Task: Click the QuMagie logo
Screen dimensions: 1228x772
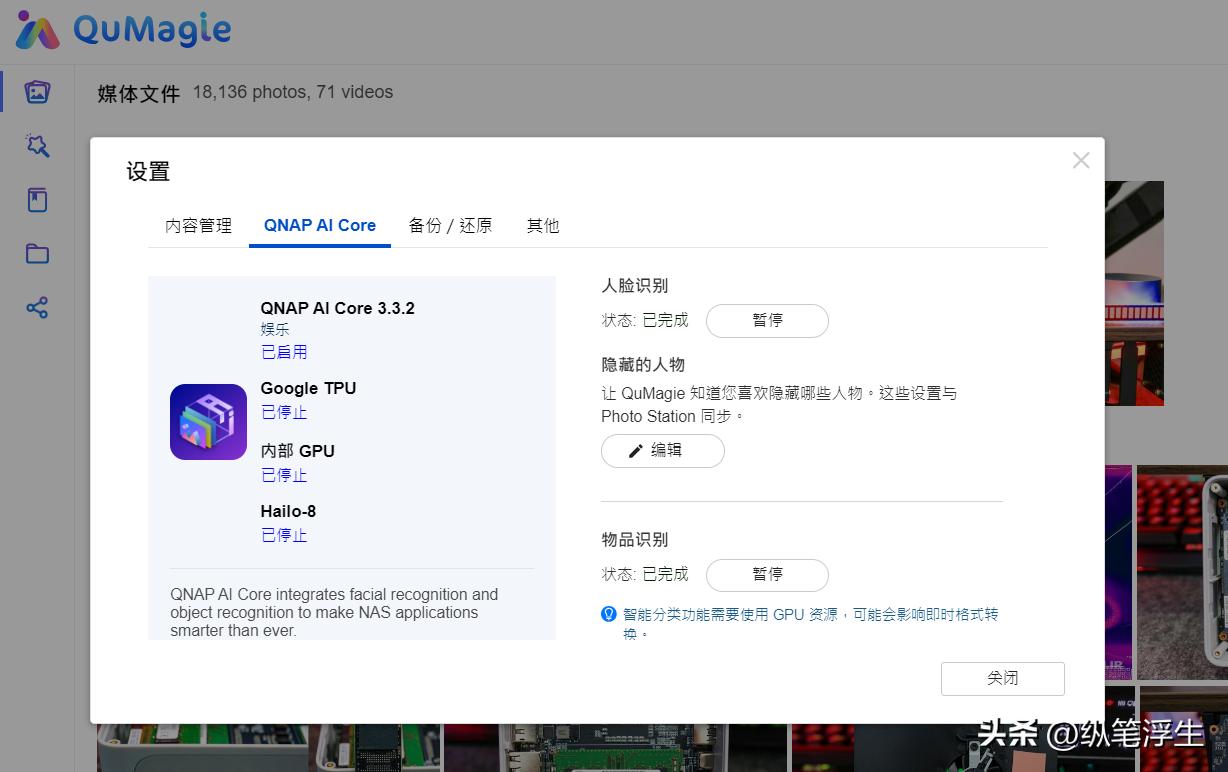Action: click(x=120, y=30)
